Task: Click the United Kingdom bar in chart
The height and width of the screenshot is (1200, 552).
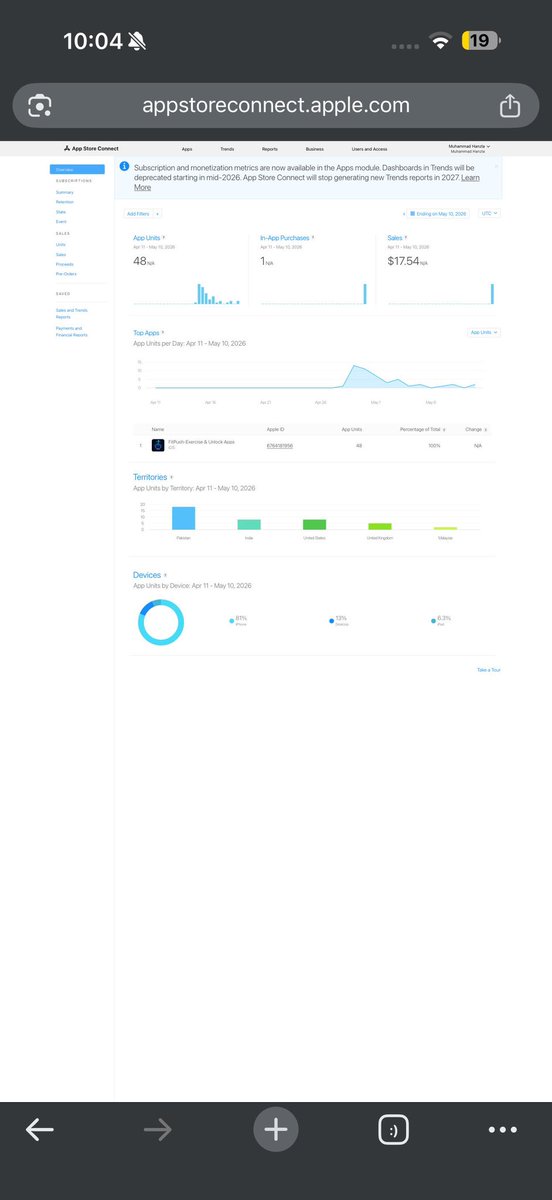Action: coord(380,526)
